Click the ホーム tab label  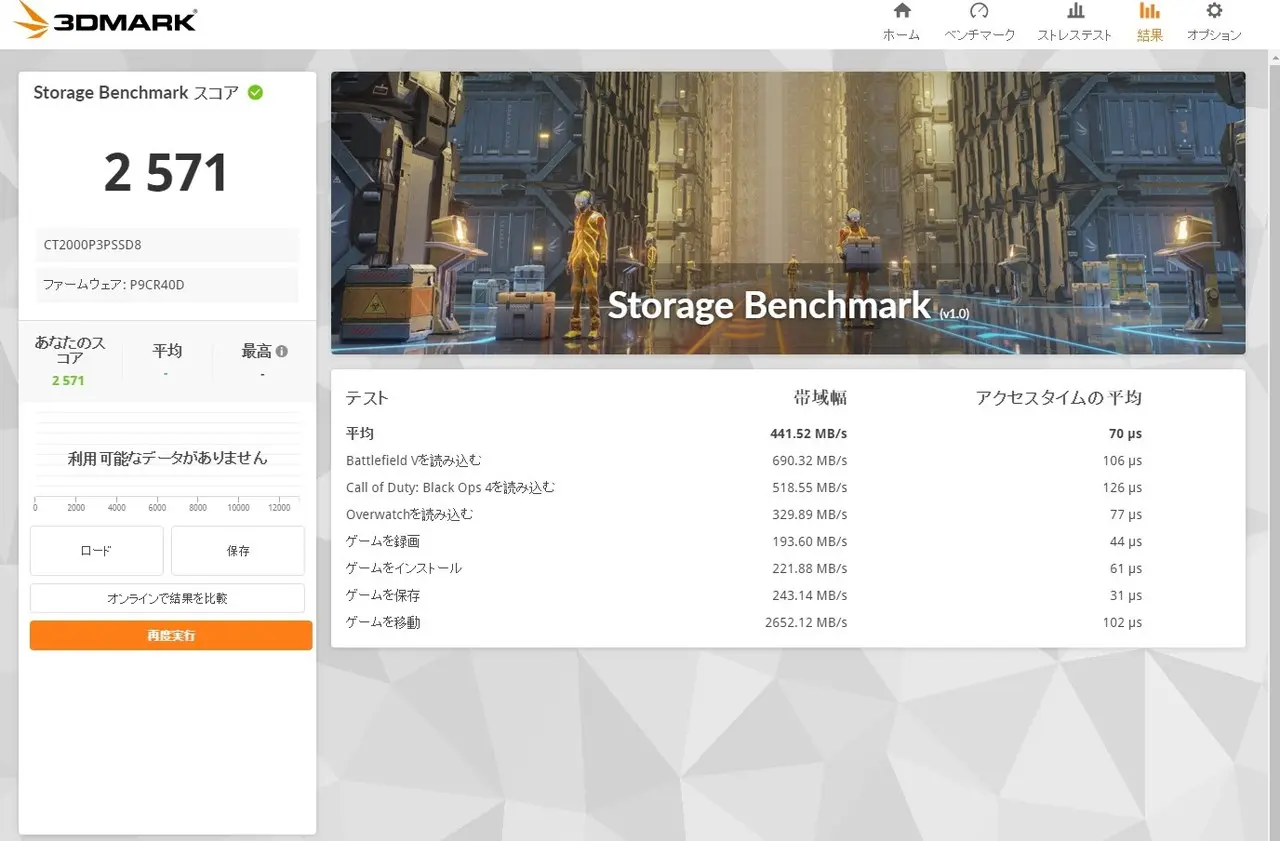(901, 35)
